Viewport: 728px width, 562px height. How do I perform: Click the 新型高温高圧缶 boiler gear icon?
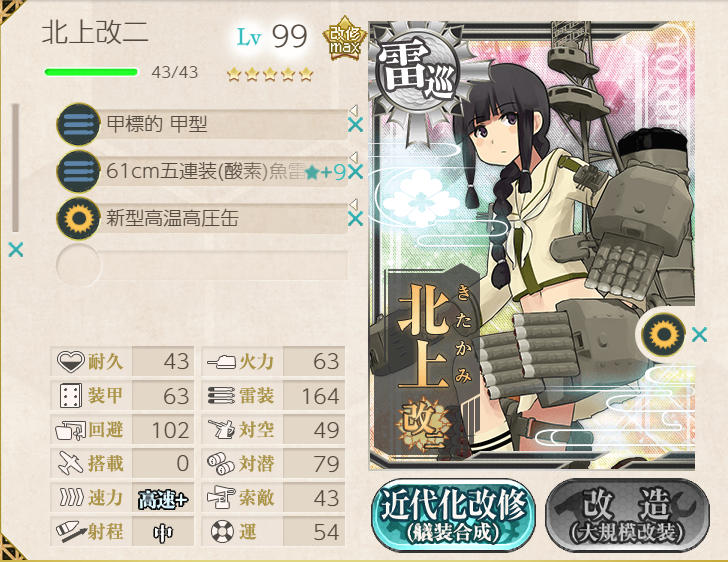click(x=78, y=218)
